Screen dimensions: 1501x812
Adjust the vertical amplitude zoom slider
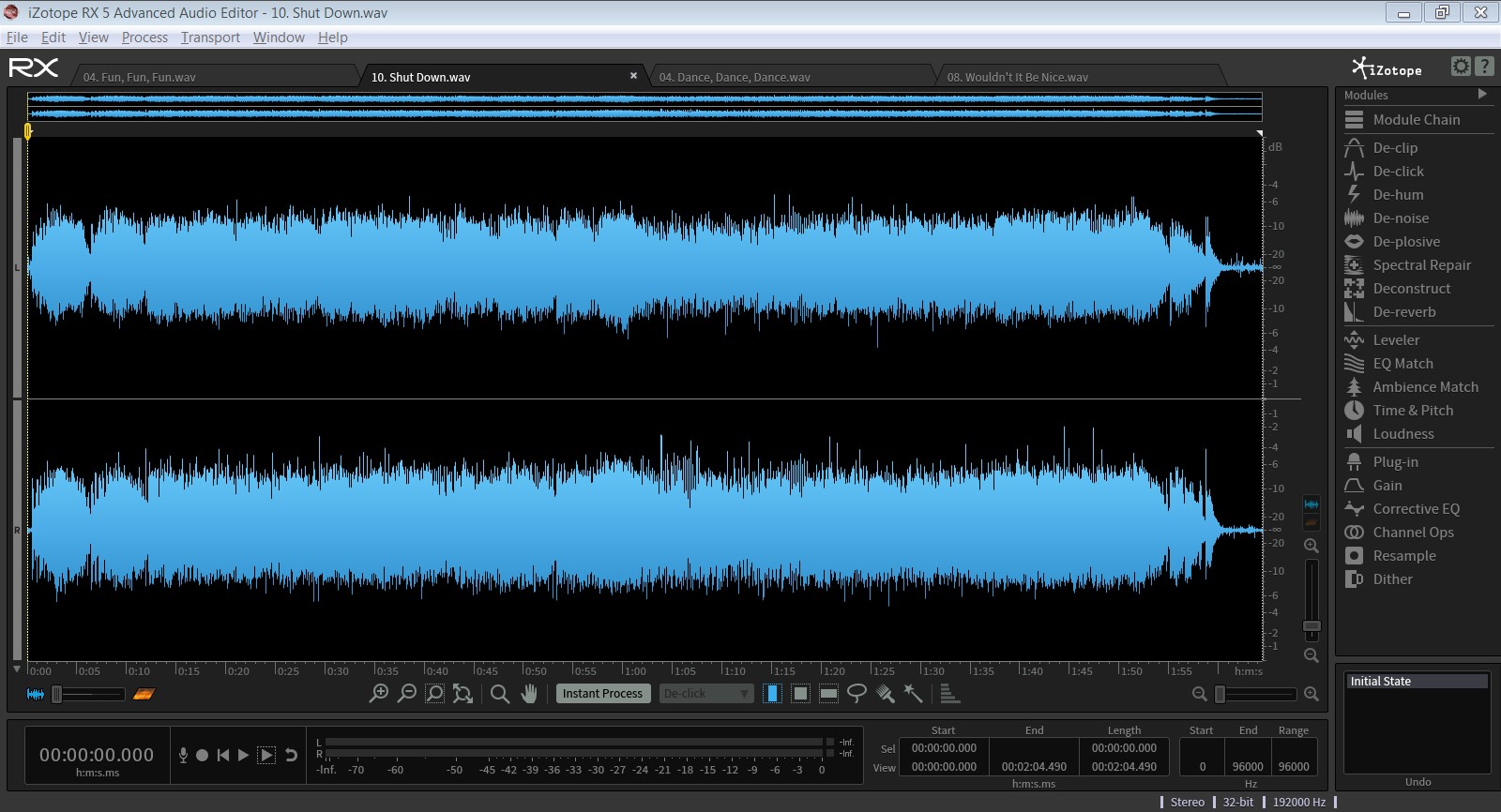(x=1311, y=600)
